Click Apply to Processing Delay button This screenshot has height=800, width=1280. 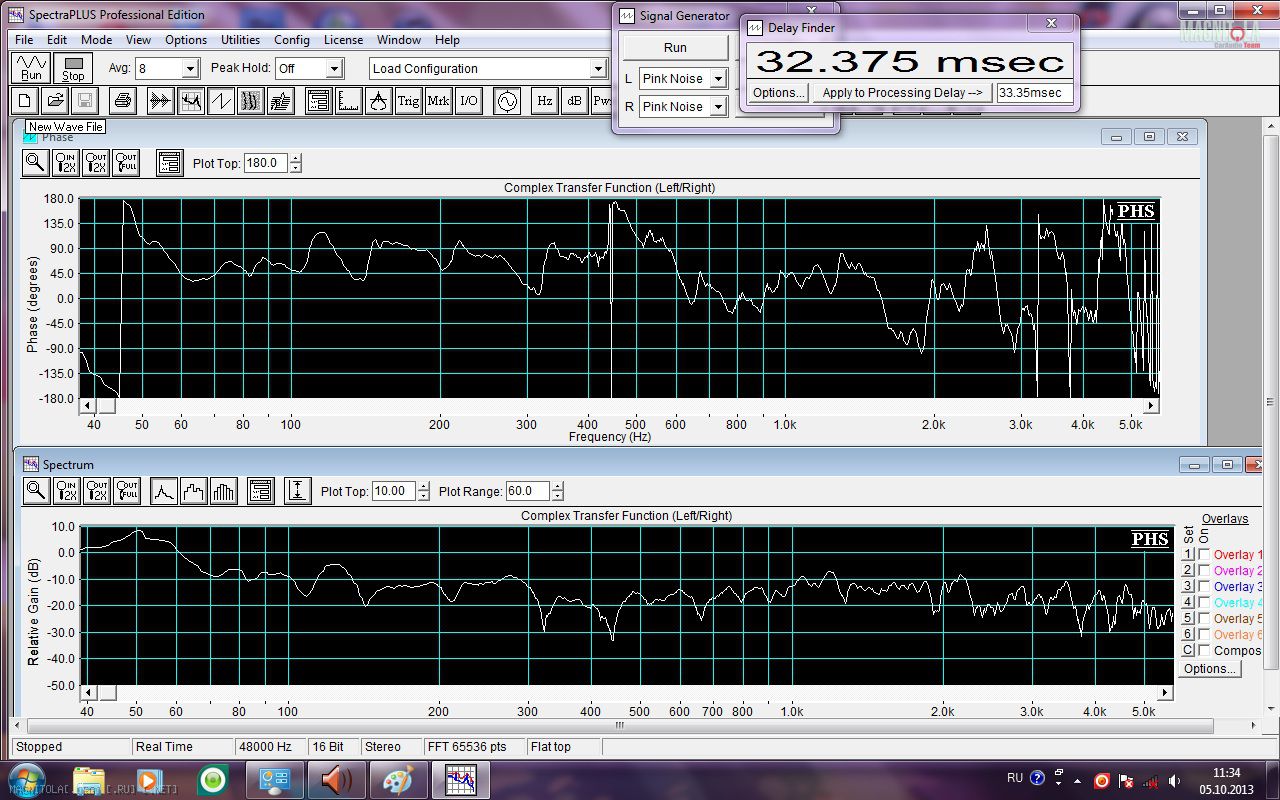click(x=901, y=93)
